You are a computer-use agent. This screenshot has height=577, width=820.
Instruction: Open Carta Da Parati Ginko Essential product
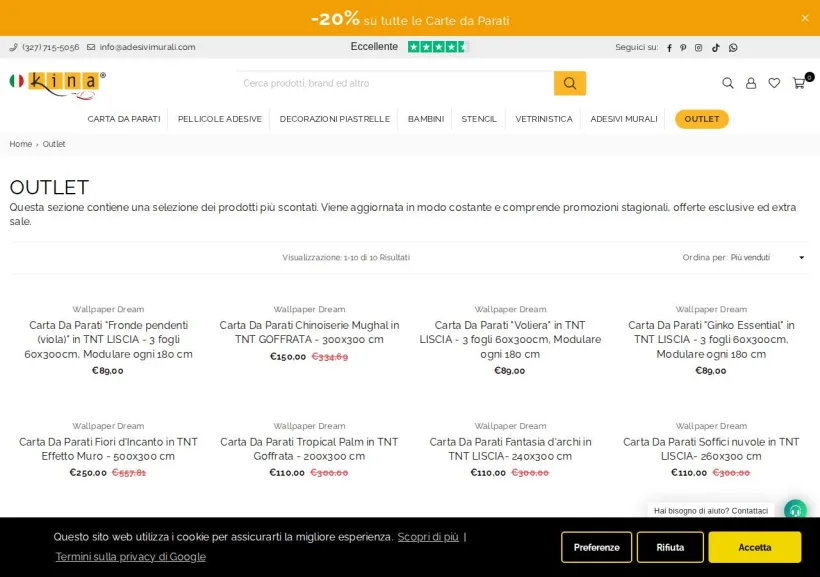(711, 340)
